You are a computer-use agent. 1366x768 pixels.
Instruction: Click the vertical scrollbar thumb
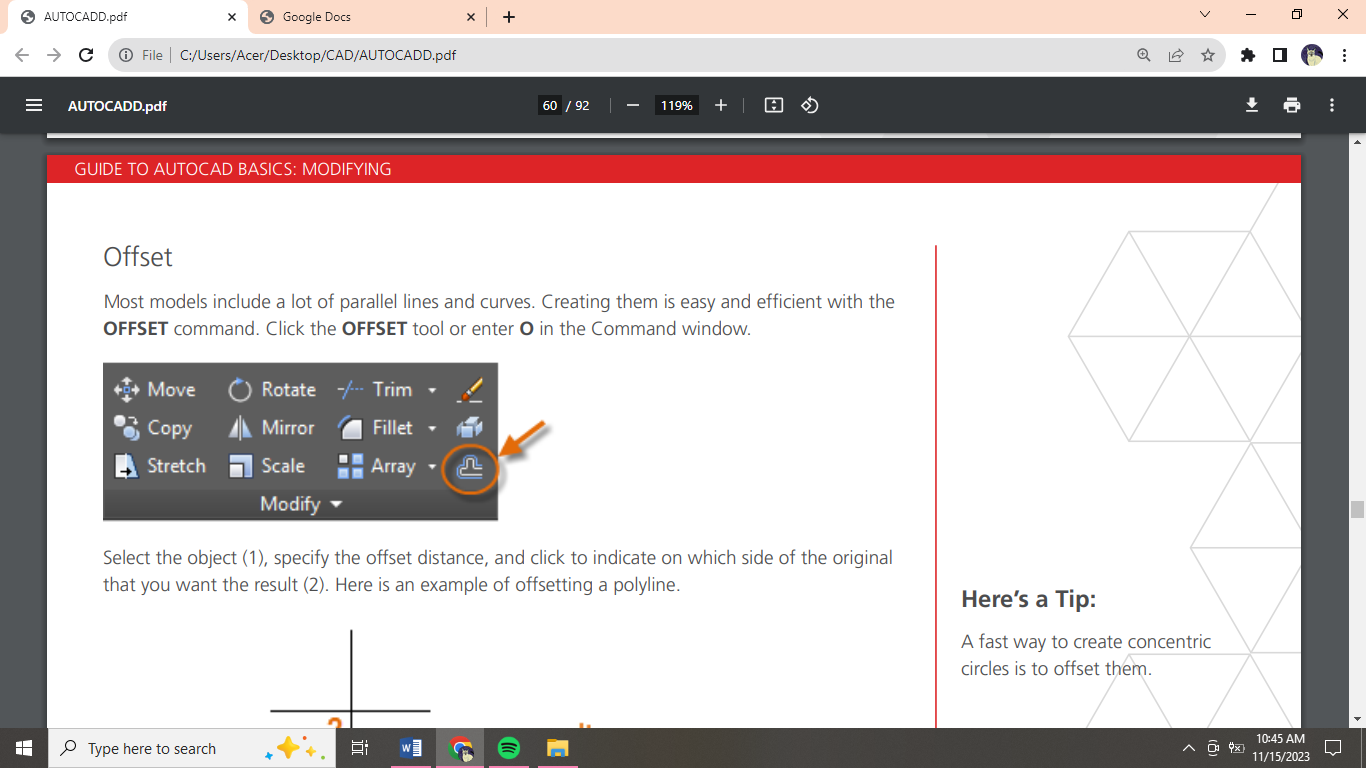[x=1357, y=509]
